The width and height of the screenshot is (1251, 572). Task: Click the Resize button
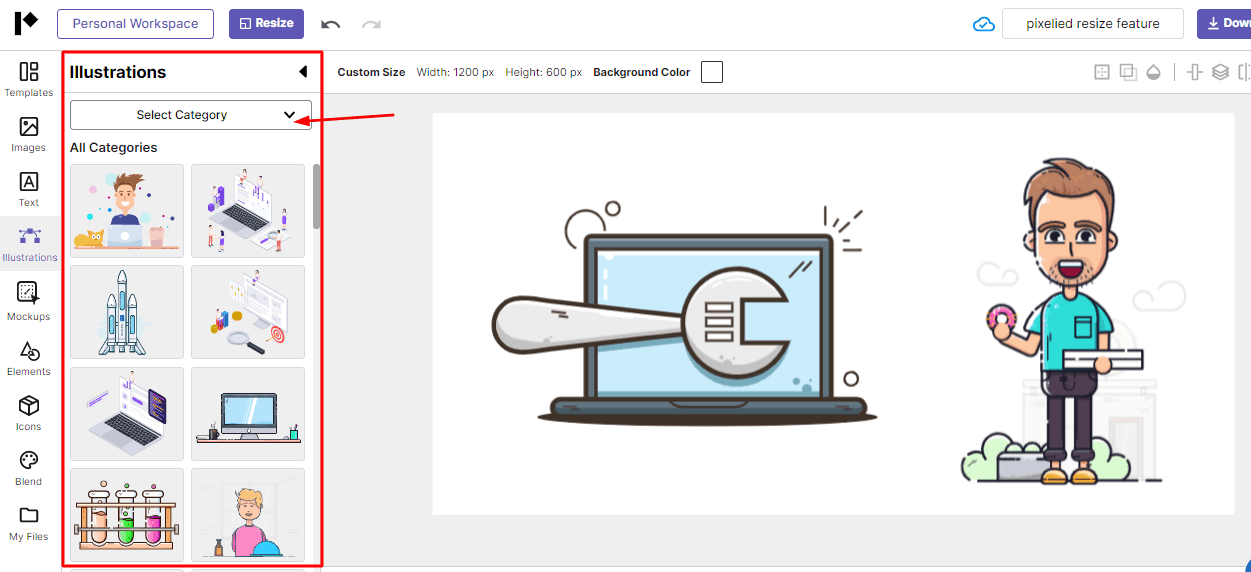[x=266, y=24]
